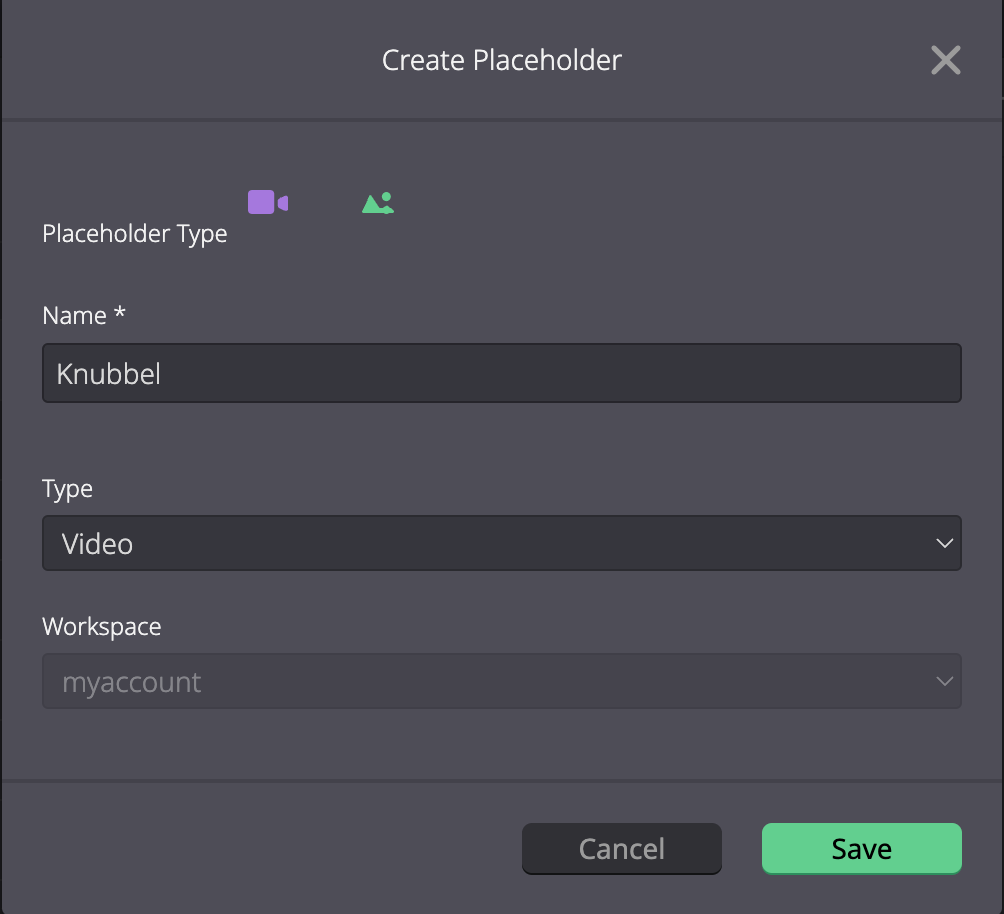
Task: Open the Workspace dropdown showing myaccount
Action: click(502, 681)
